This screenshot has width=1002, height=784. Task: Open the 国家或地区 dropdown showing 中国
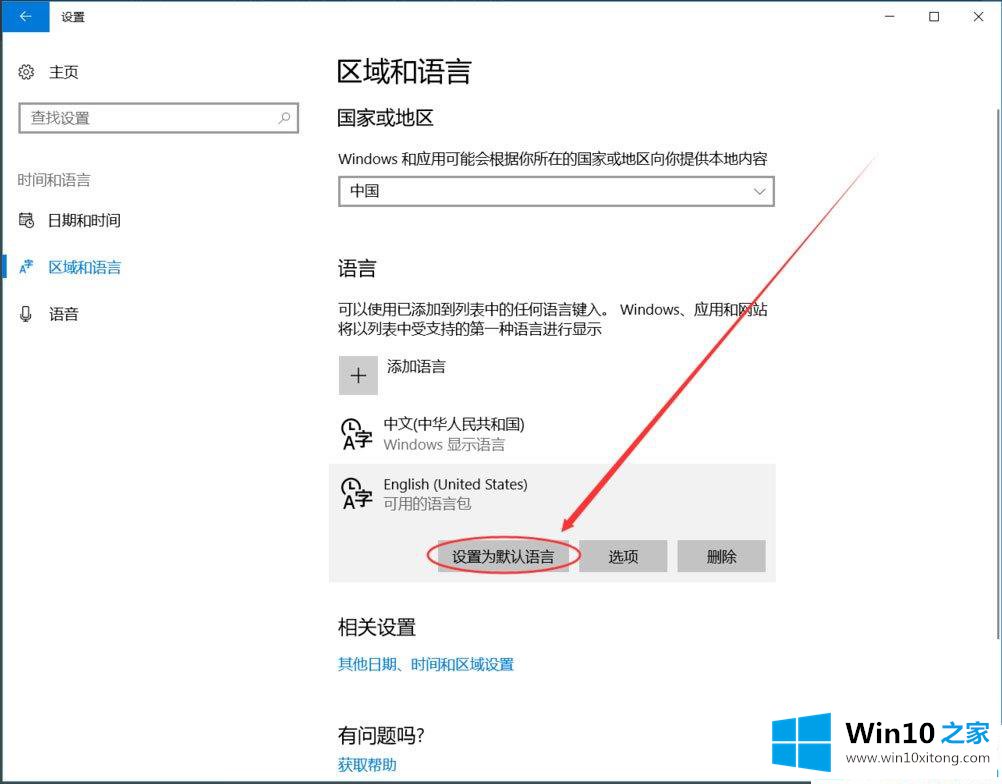[556, 191]
